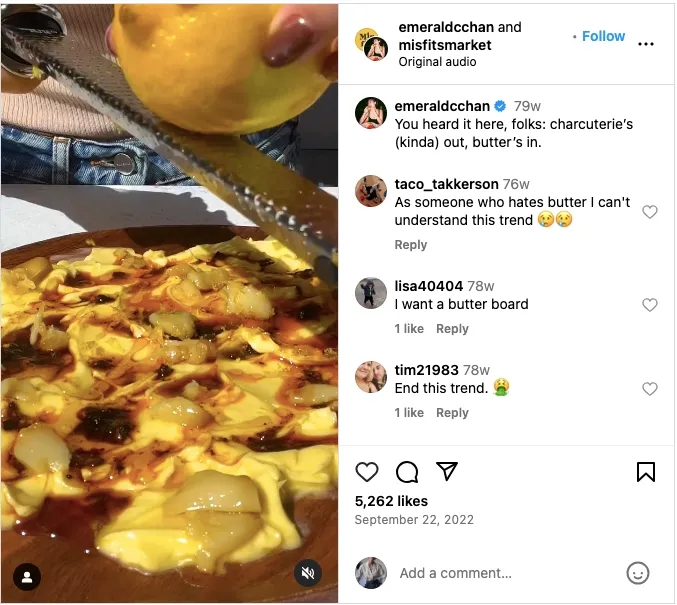
Task: Unmute the video audio
Action: [x=308, y=574]
